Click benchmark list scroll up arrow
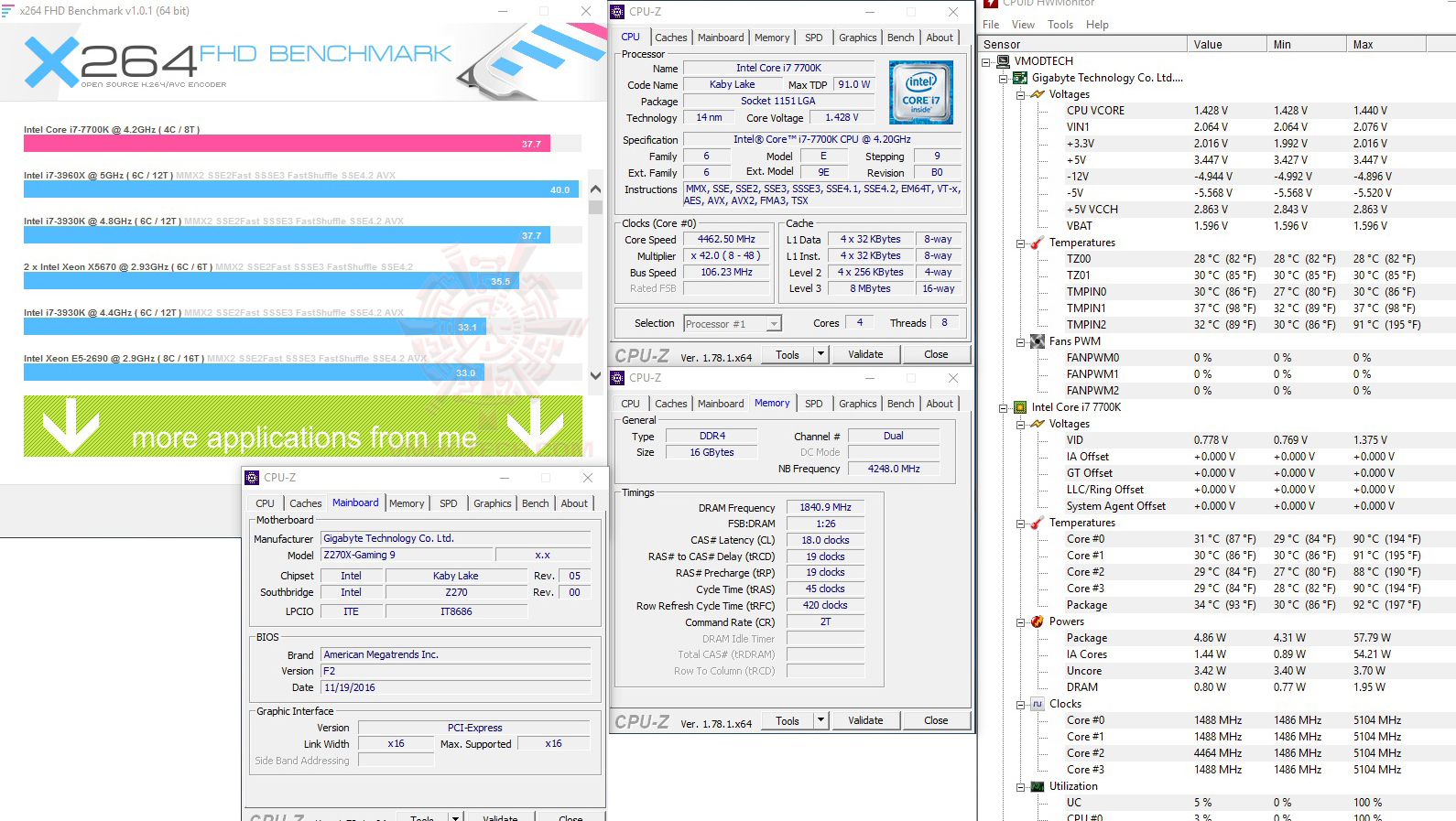Viewport: 1456px width, 821px height. [x=596, y=189]
